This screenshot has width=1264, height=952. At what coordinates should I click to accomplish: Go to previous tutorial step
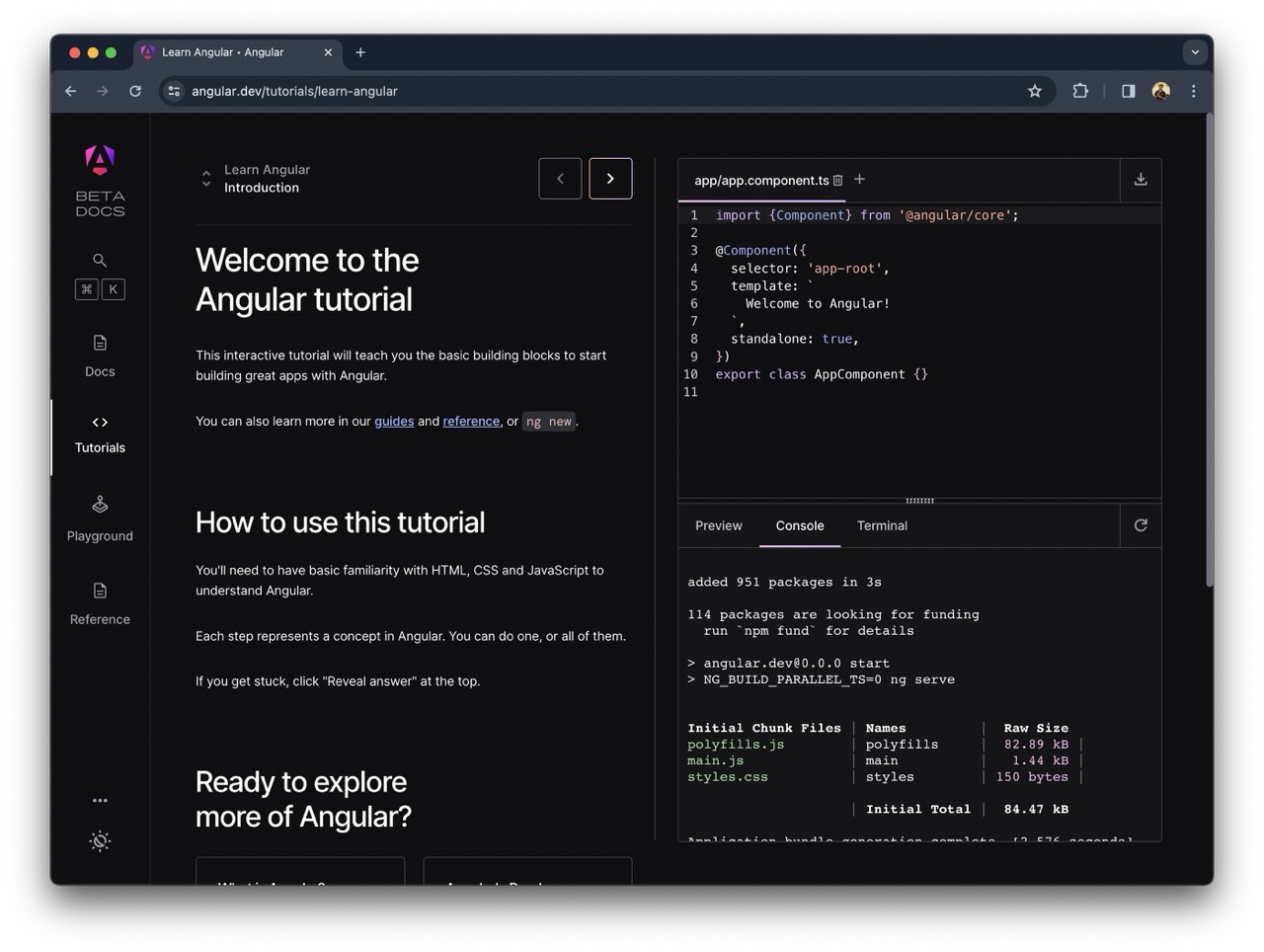tap(560, 179)
